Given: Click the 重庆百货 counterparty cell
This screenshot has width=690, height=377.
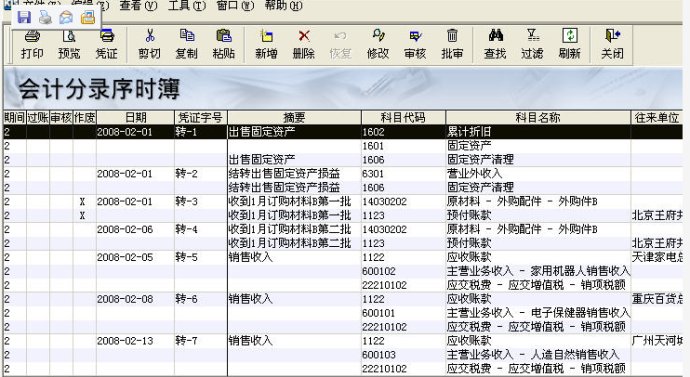Looking at the screenshot, I should [x=657, y=299].
